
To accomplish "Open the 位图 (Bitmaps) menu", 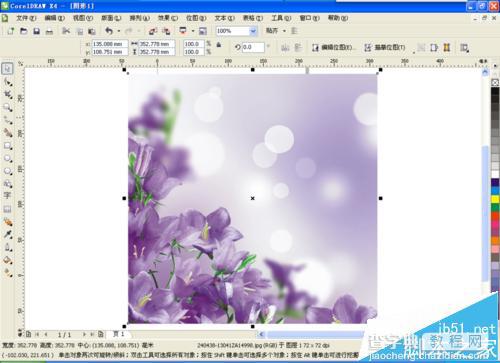I will click(196, 18).
